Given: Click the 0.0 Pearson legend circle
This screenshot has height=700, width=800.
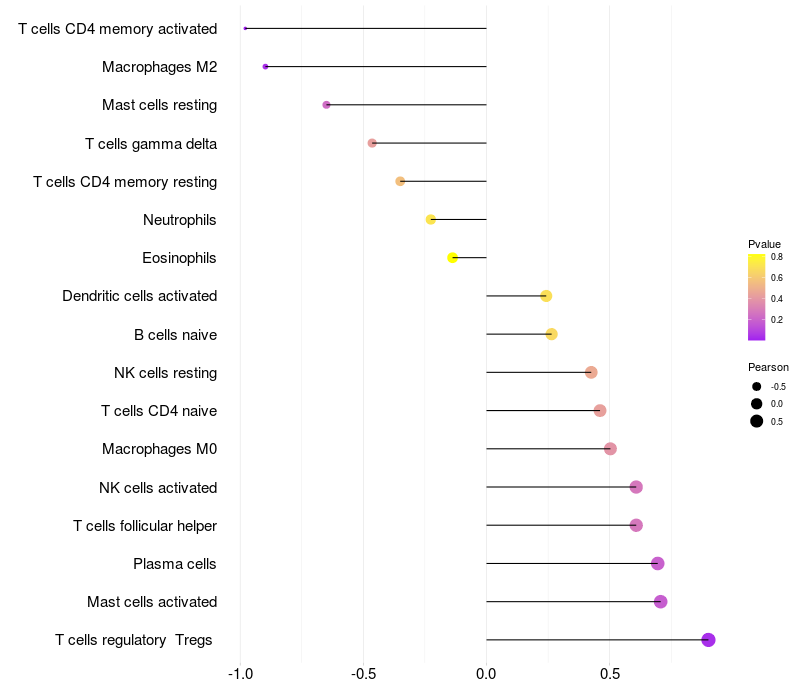Looking at the screenshot, I should click(757, 403).
